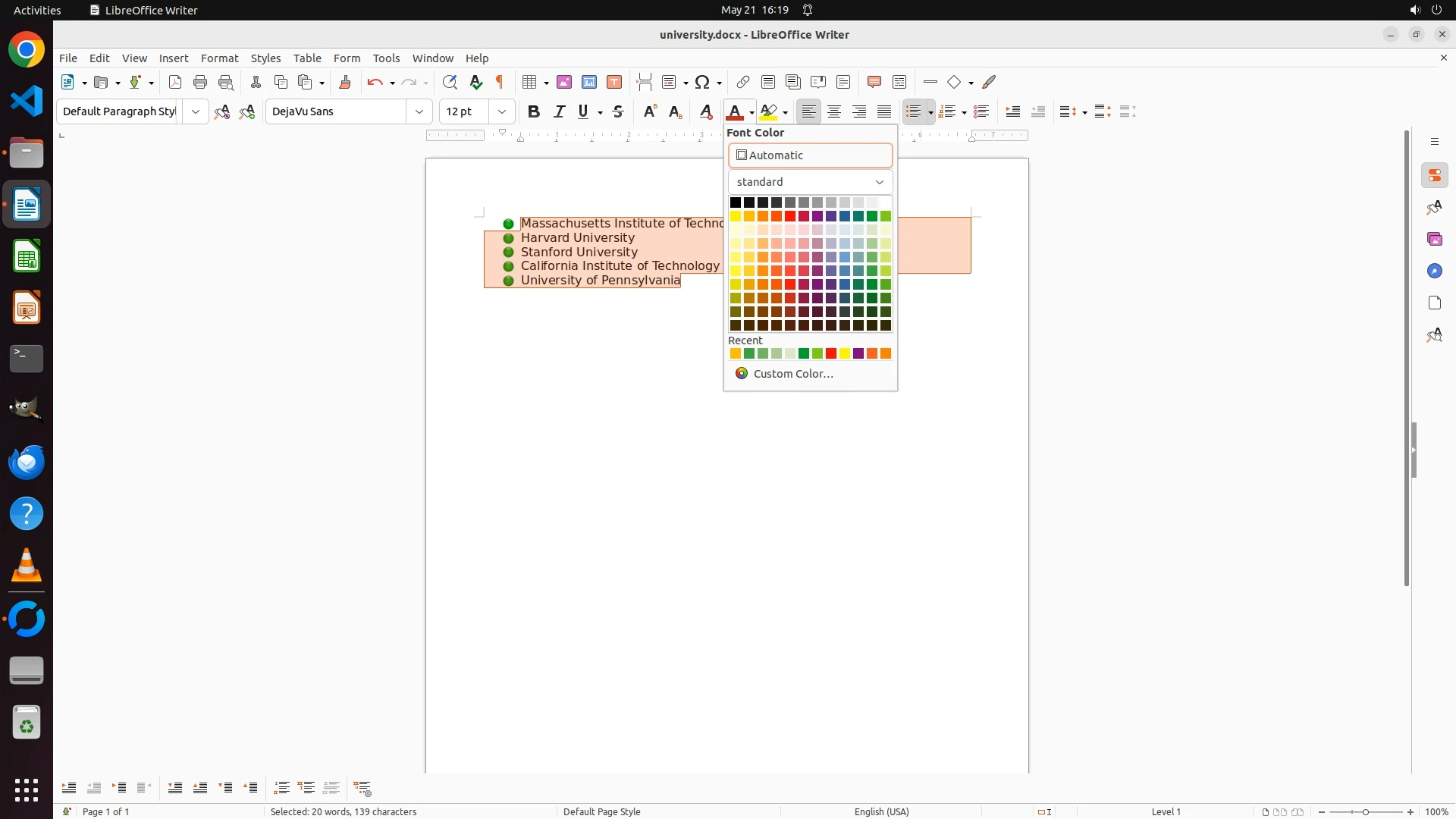The width and height of the screenshot is (1456, 819).
Task: Toggle Formatting Marks pilcrow
Action: tap(500, 83)
